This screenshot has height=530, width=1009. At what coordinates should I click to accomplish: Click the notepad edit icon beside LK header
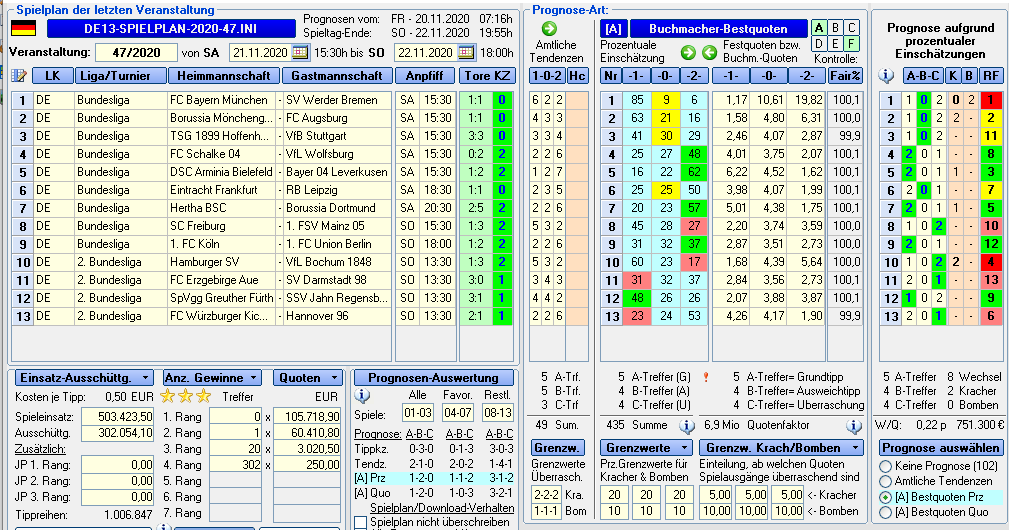click(x=19, y=76)
